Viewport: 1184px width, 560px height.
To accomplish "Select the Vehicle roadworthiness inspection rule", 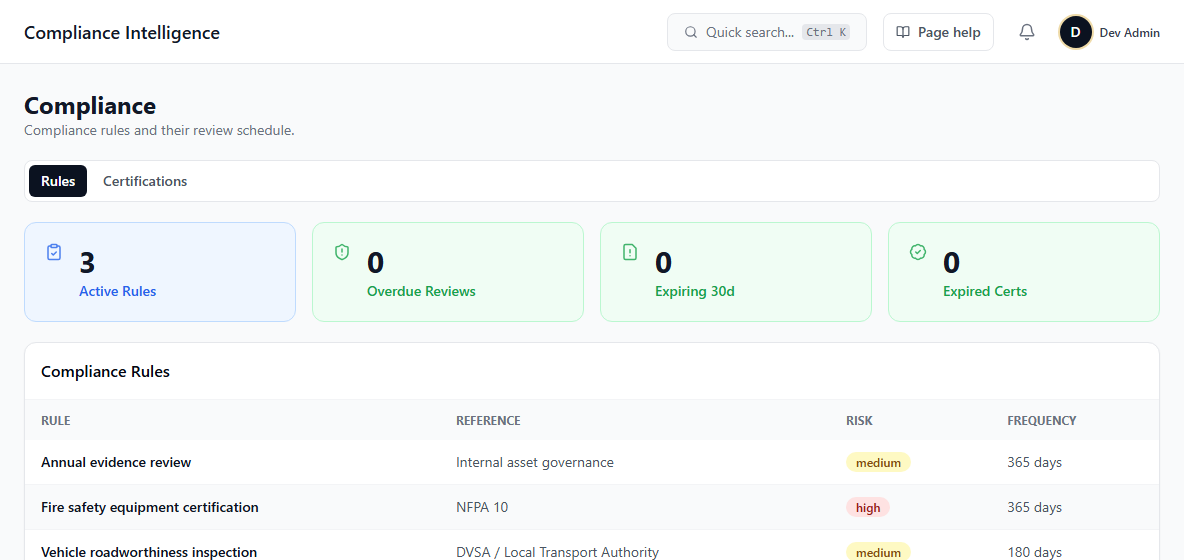I will click(149, 552).
